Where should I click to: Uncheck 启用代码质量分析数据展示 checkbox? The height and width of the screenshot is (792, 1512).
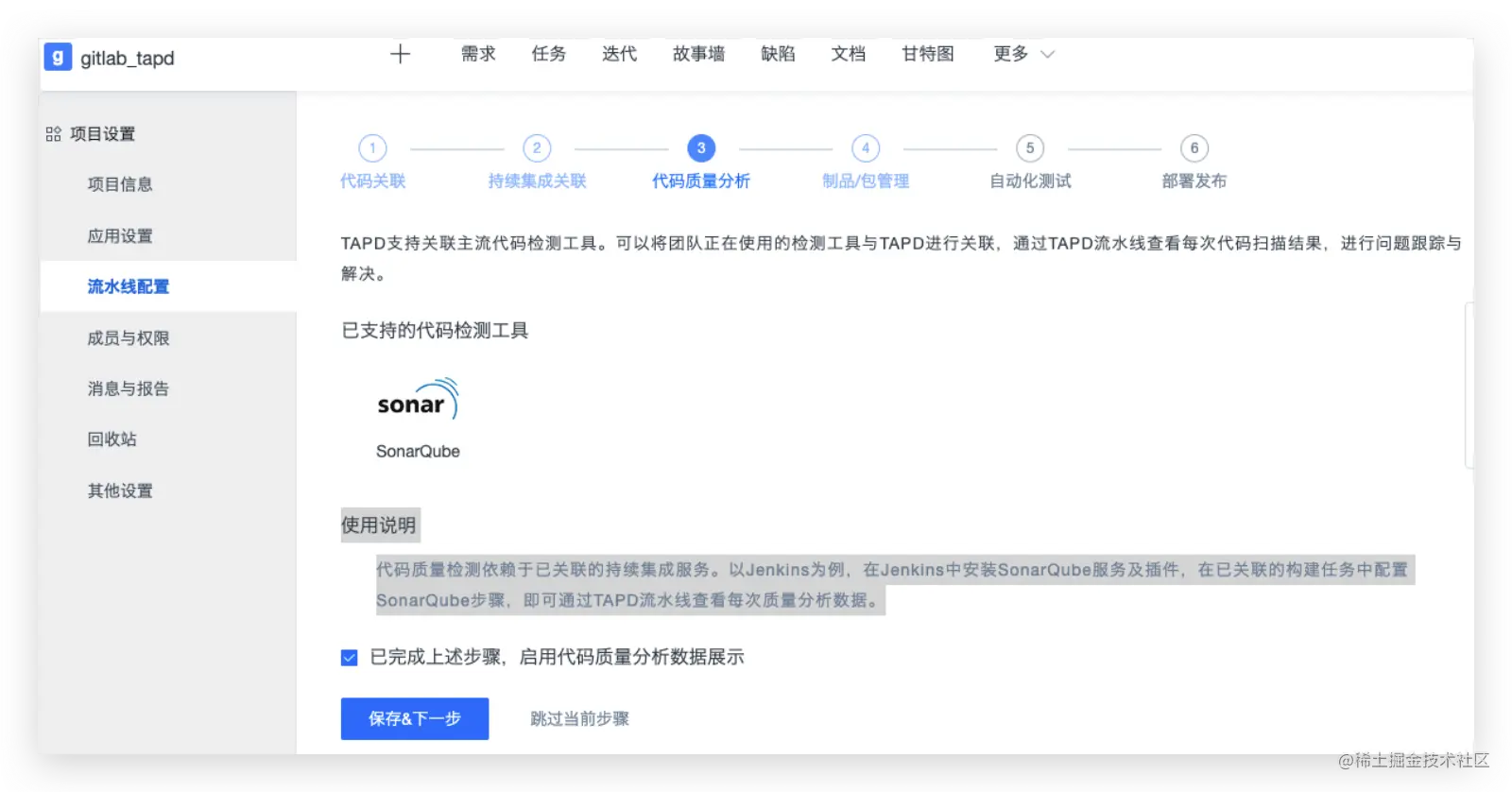coord(350,658)
